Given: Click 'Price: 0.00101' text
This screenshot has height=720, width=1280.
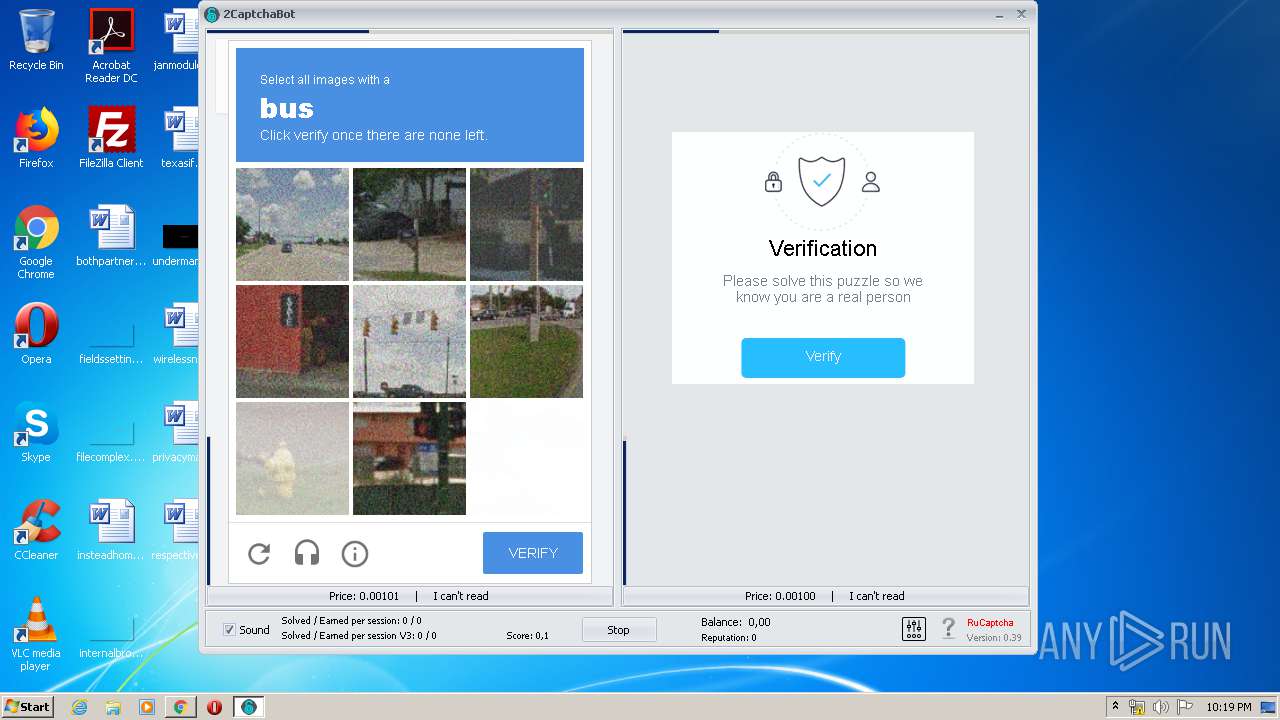Looking at the screenshot, I should (364, 596).
